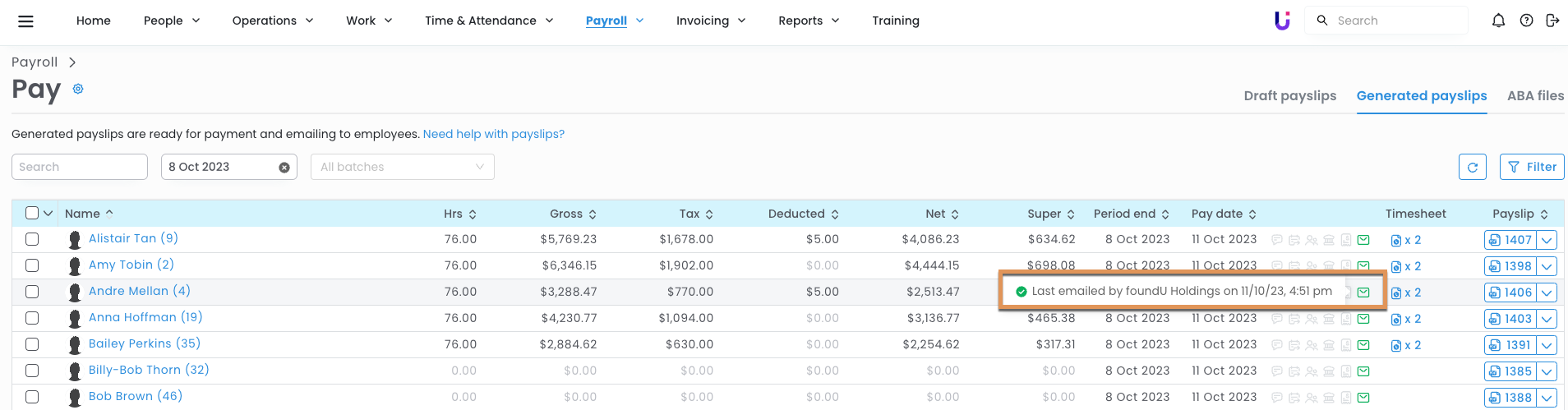Click the help question mark icon
Image resolution: width=1568 pixels, height=410 pixels.
pyautogui.click(x=1526, y=21)
